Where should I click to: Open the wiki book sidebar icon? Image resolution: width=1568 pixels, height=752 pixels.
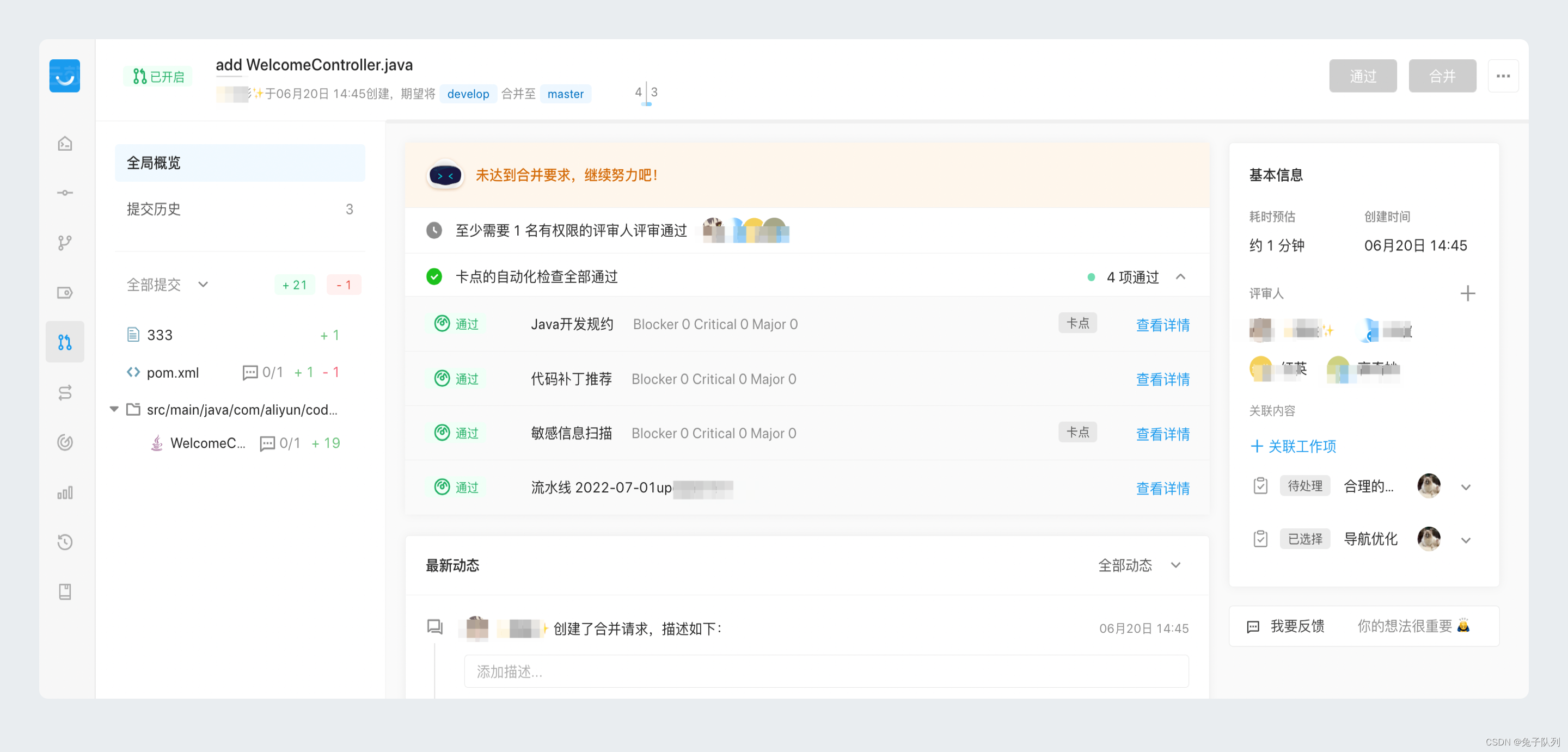tap(65, 592)
